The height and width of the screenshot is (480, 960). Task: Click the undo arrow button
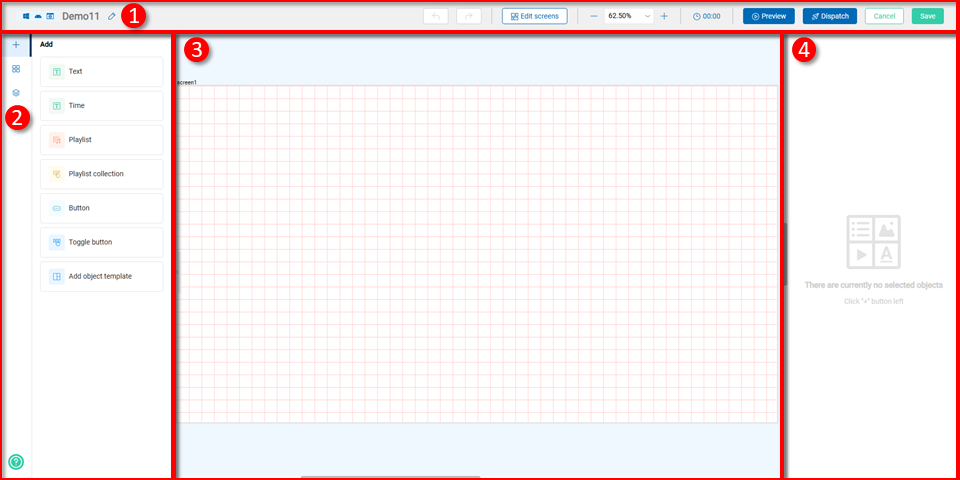tap(435, 16)
